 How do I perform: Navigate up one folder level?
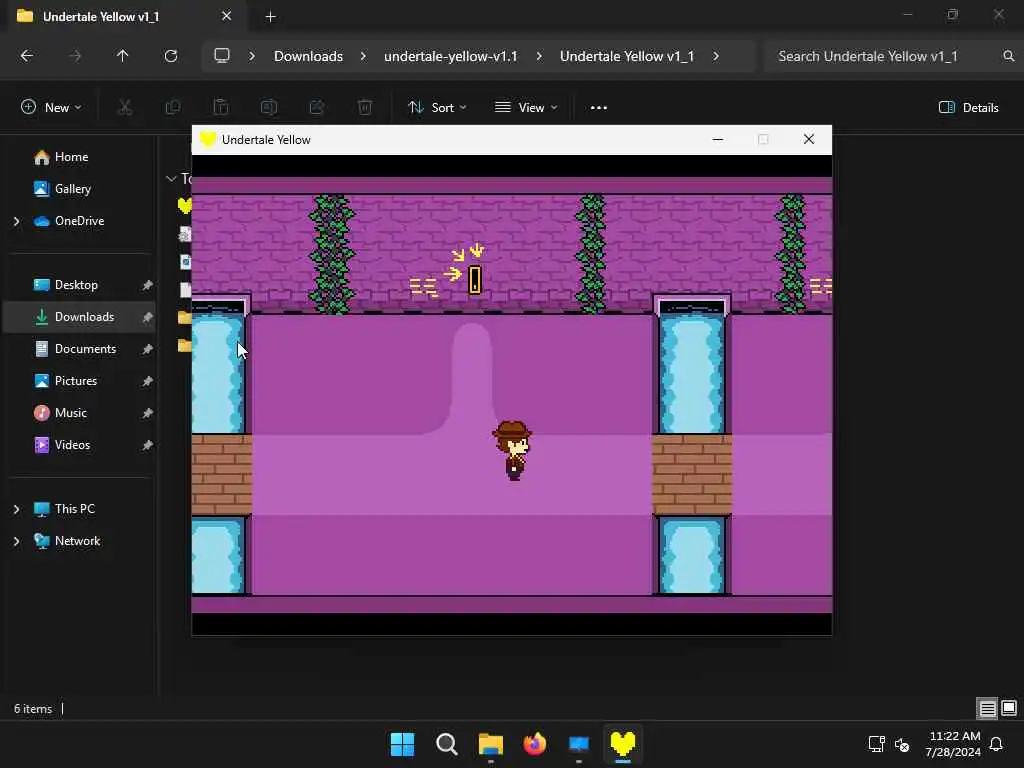122,56
